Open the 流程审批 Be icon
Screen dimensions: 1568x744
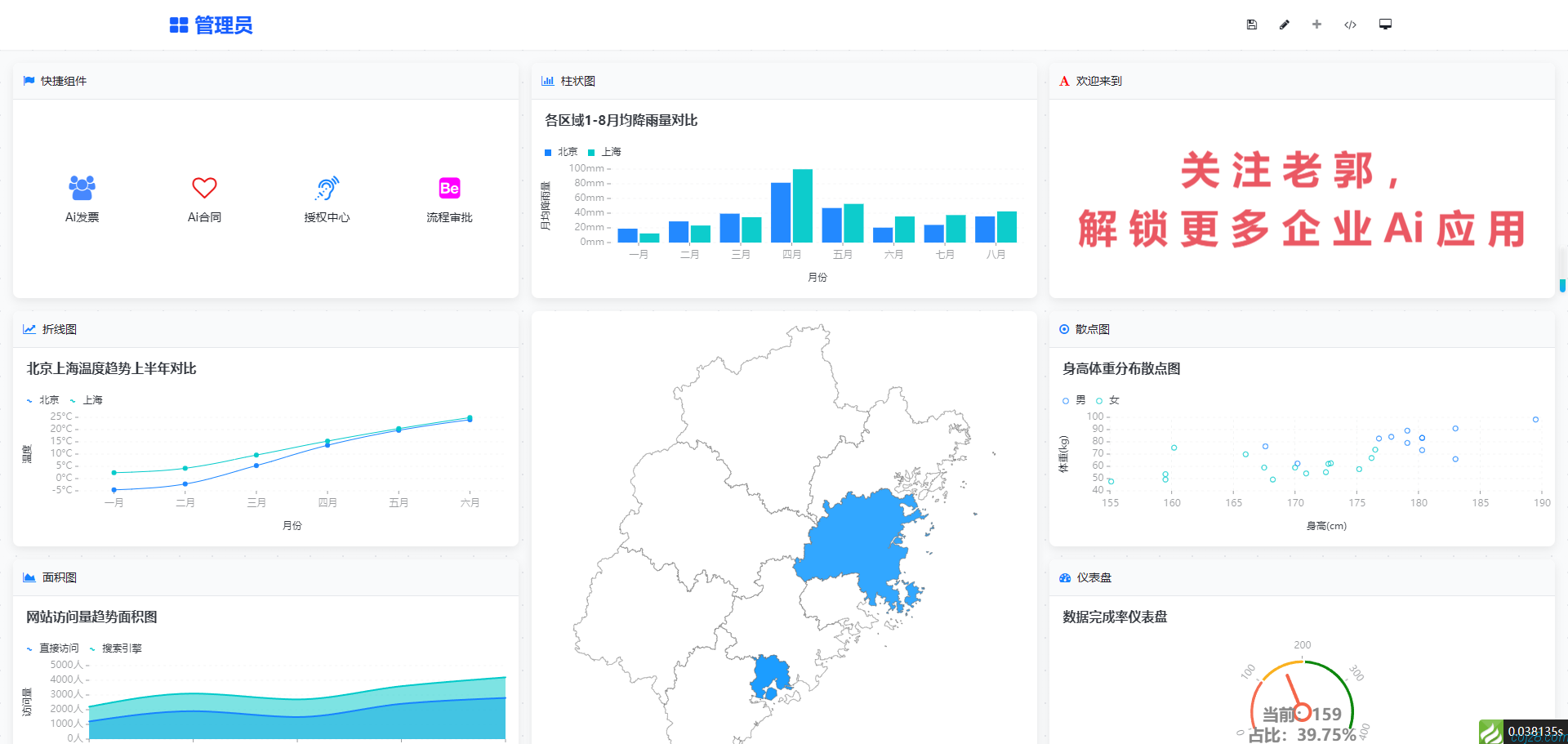pos(449,189)
